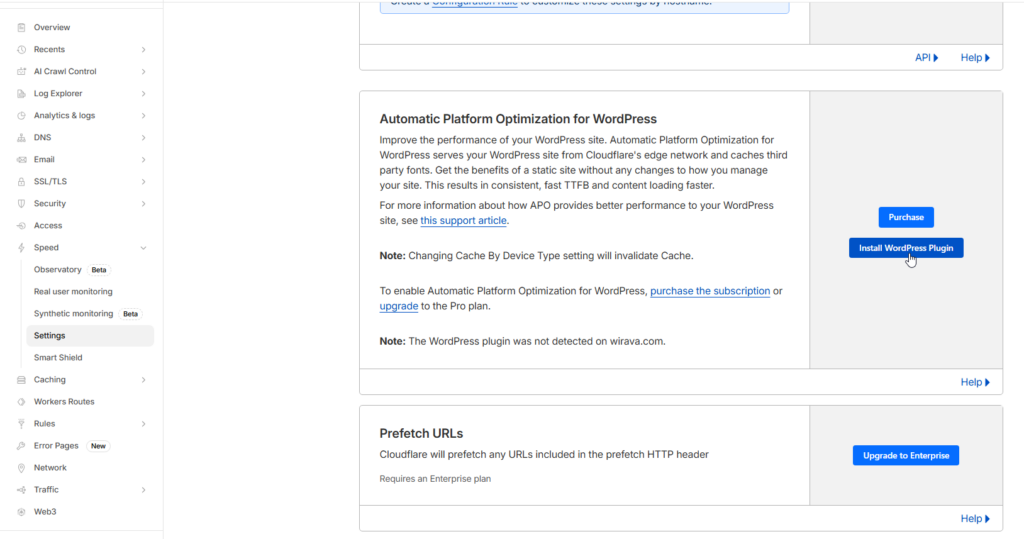1024x539 pixels.
Task: Click the Security shield icon
Action: pyautogui.click(x=22, y=203)
